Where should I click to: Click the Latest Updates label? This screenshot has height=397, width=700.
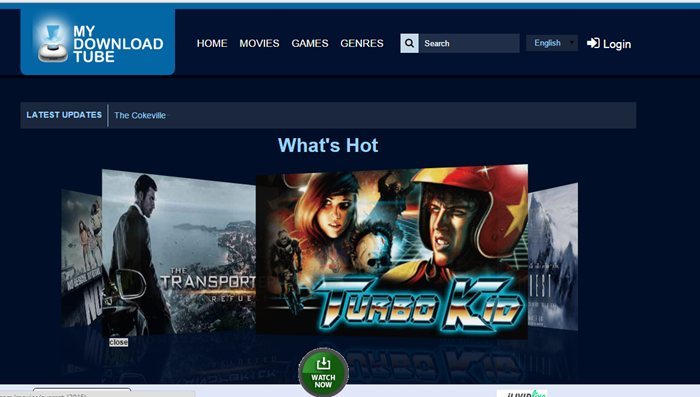pos(64,115)
